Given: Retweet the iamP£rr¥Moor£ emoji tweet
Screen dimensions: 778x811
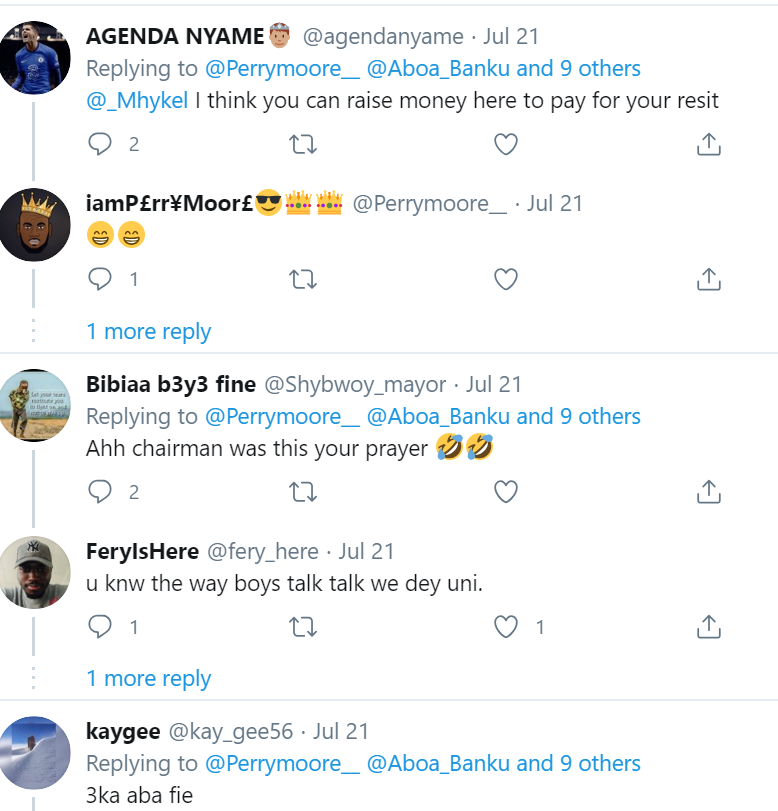Looking at the screenshot, I should 302,280.
